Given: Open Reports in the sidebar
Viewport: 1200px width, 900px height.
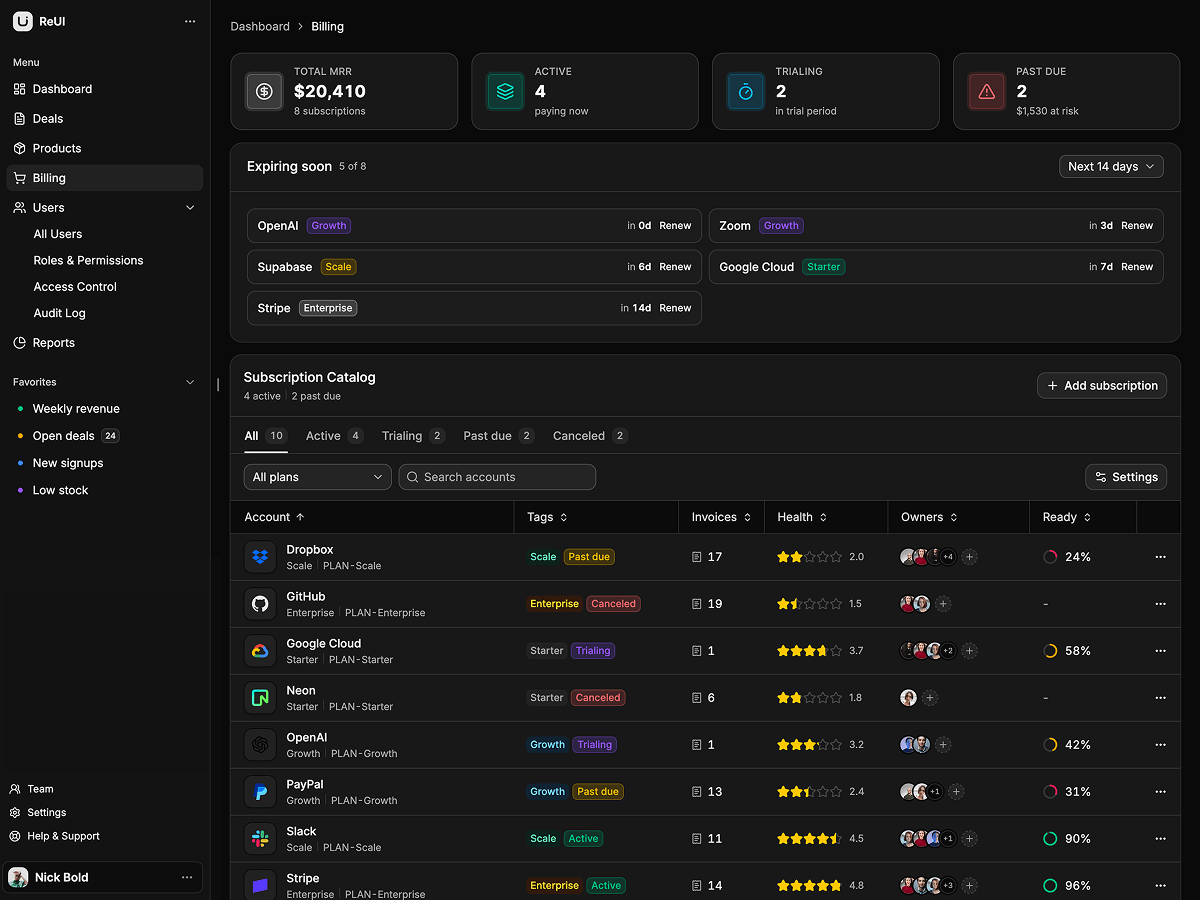Looking at the screenshot, I should coord(104,343).
